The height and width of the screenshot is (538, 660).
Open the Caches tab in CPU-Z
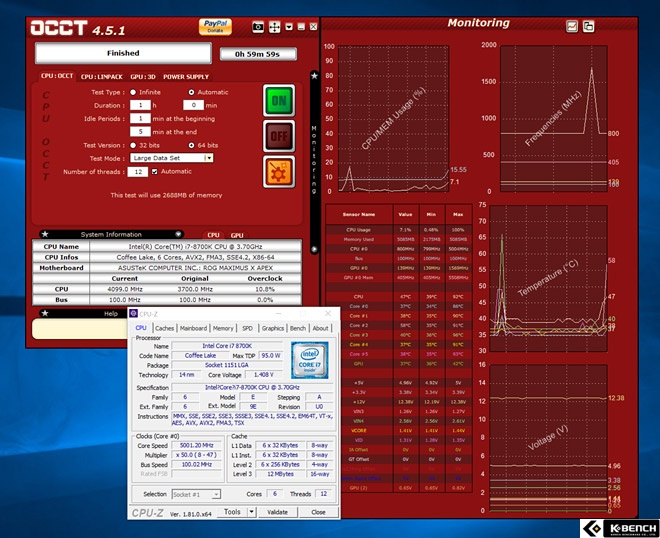(x=164, y=328)
